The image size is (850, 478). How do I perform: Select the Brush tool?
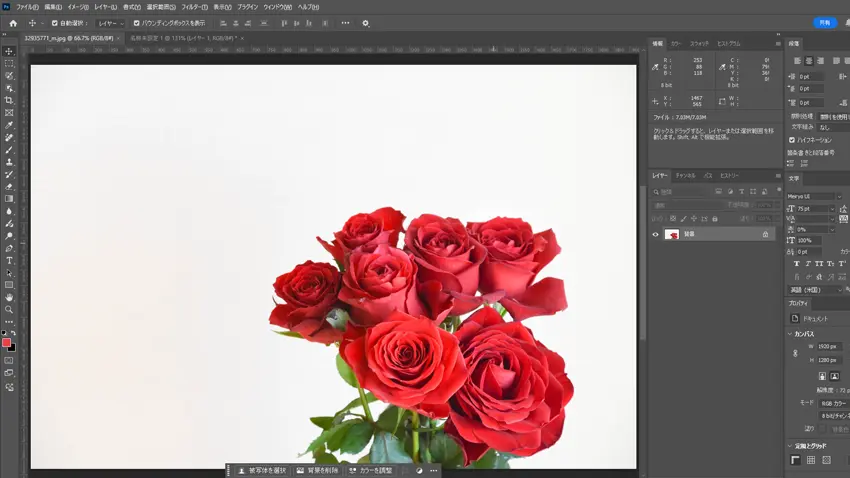9,150
